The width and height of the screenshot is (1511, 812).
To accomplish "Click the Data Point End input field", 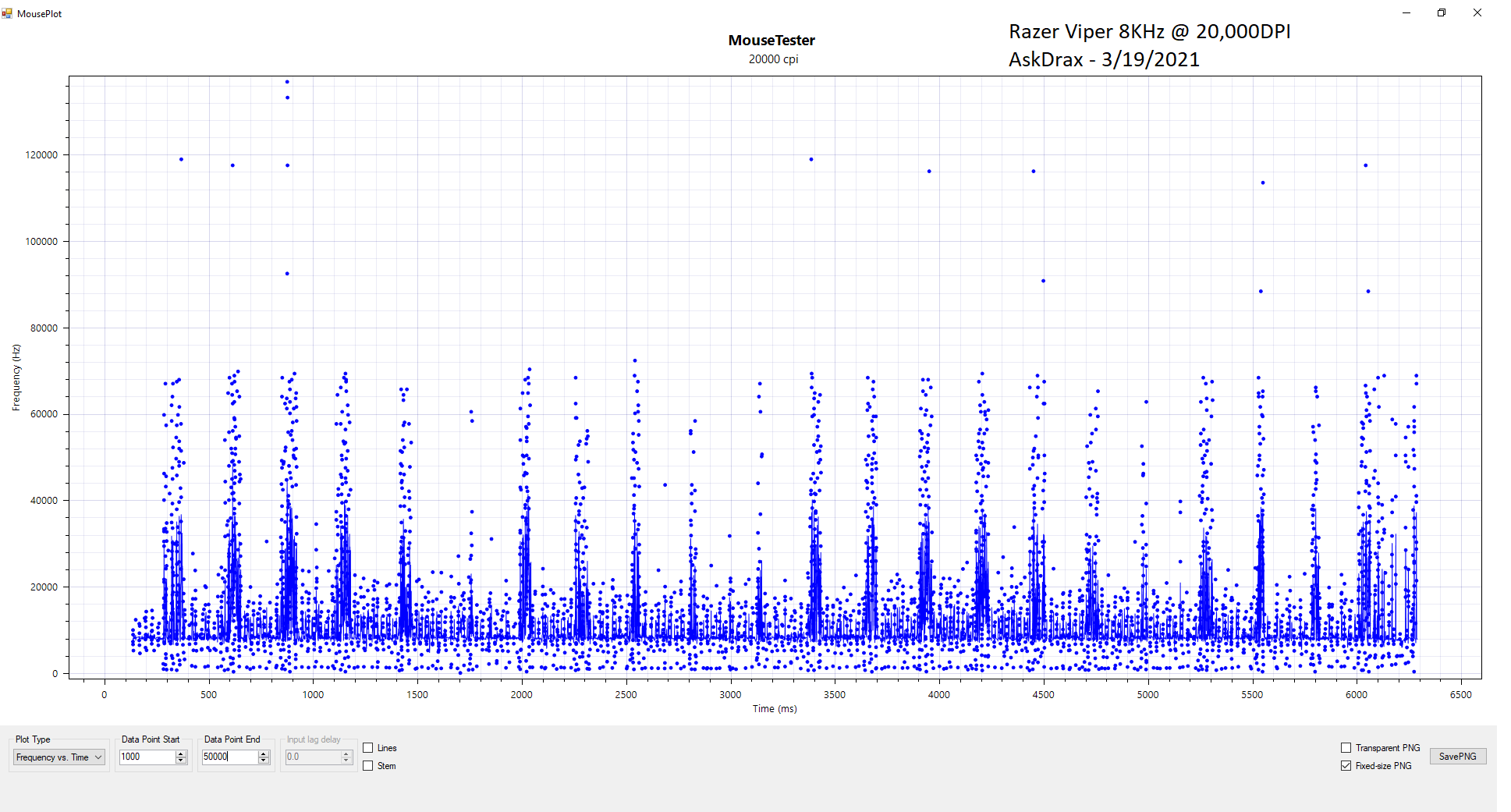I will 229,757.
